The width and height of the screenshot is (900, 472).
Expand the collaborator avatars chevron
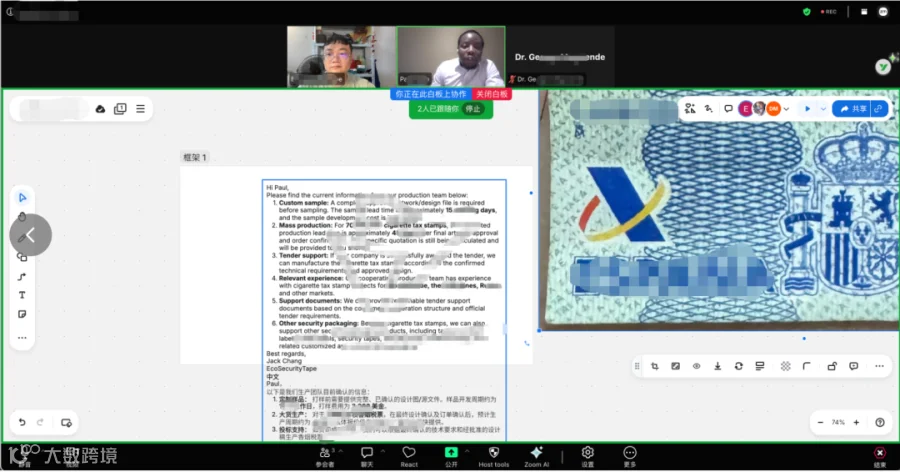pos(786,109)
